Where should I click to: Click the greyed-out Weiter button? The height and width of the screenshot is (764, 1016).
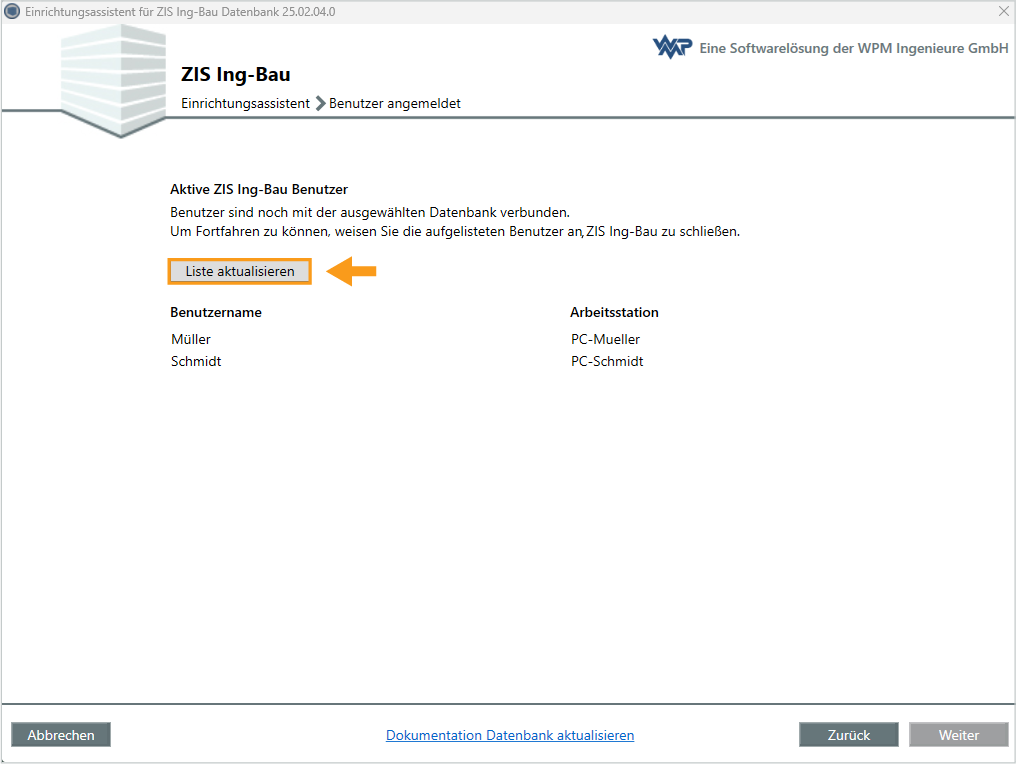click(959, 735)
